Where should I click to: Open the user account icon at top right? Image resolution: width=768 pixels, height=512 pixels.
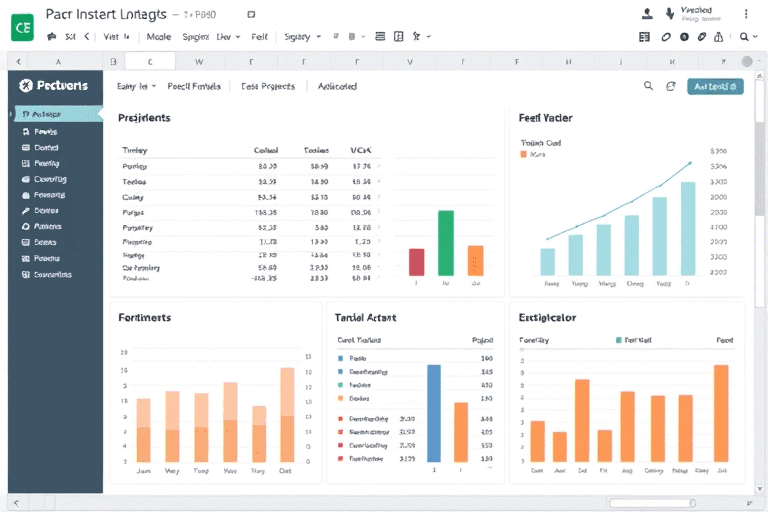point(647,14)
